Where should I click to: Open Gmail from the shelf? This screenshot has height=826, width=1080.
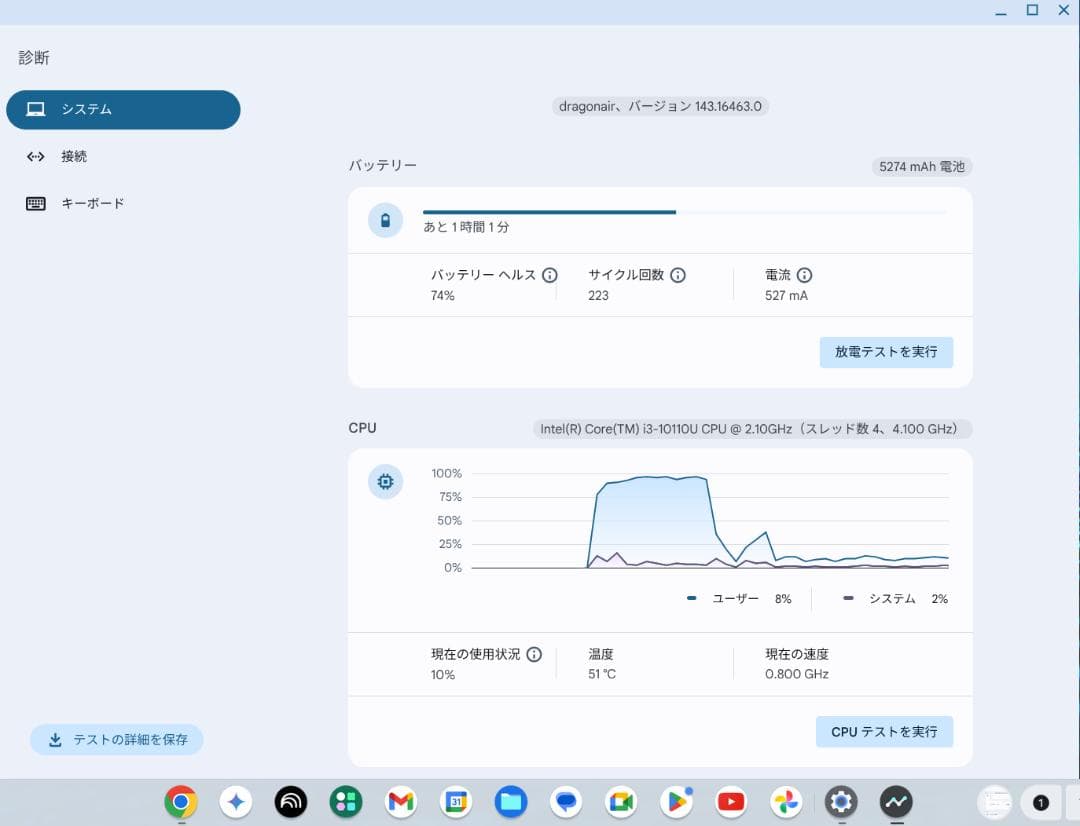click(400, 801)
